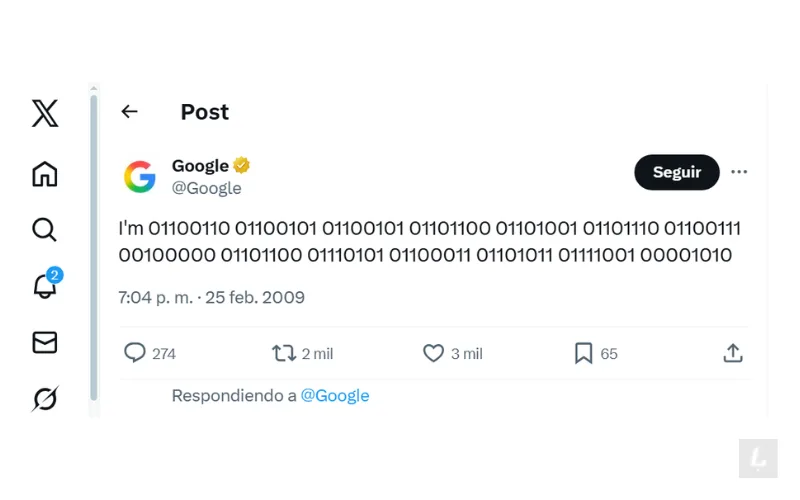Click the Google profile avatar
This screenshot has width=800, height=500.
(140, 176)
